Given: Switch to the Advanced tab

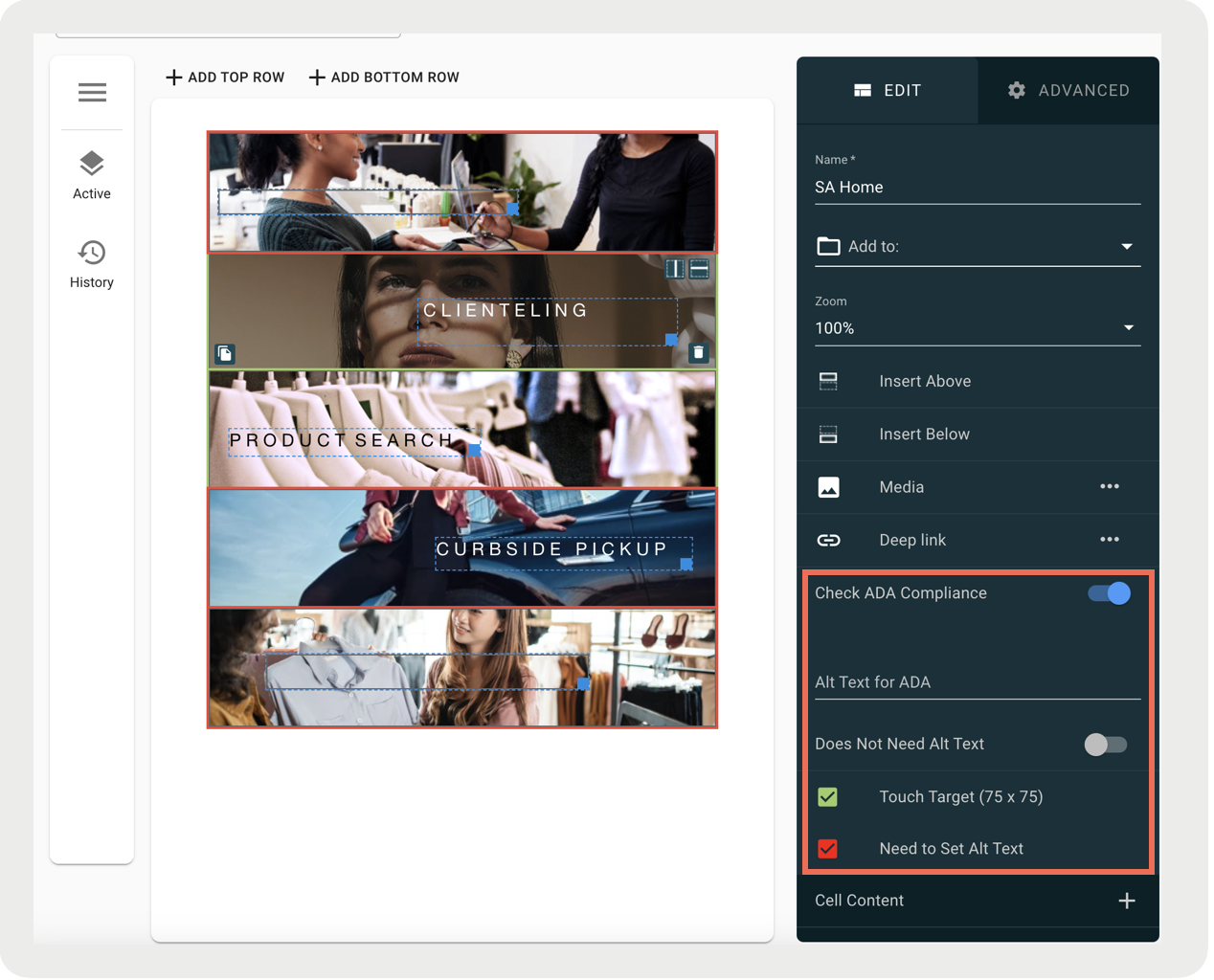Looking at the screenshot, I should pos(1068,90).
